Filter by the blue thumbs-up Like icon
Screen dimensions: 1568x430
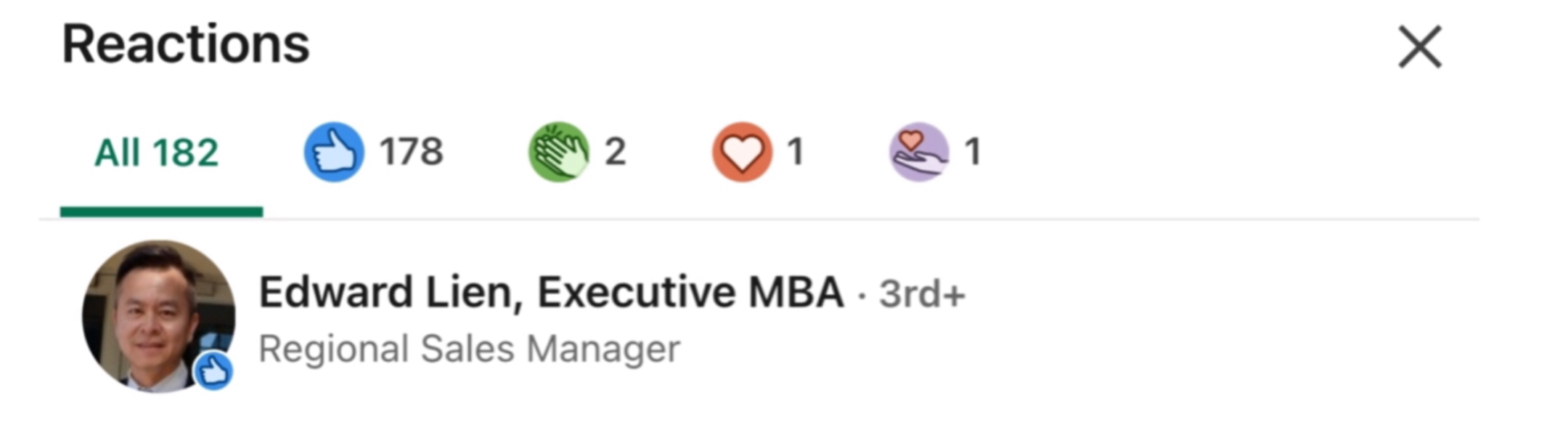tap(333, 152)
